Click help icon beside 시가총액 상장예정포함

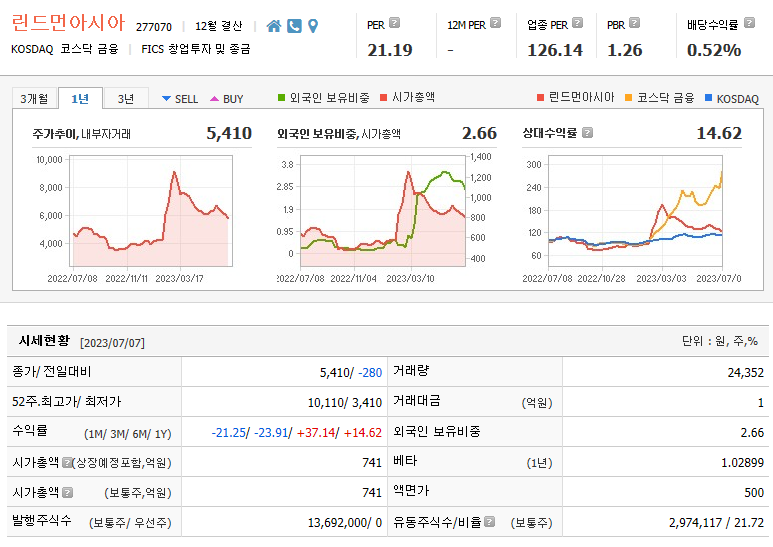click(x=67, y=462)
